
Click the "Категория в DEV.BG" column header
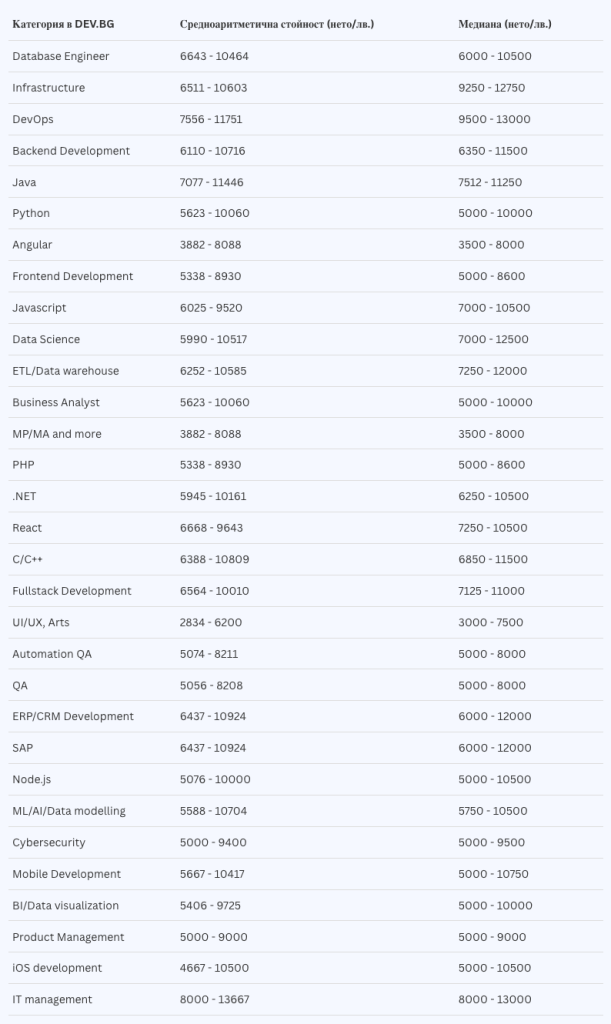click(x=63, y=23)
